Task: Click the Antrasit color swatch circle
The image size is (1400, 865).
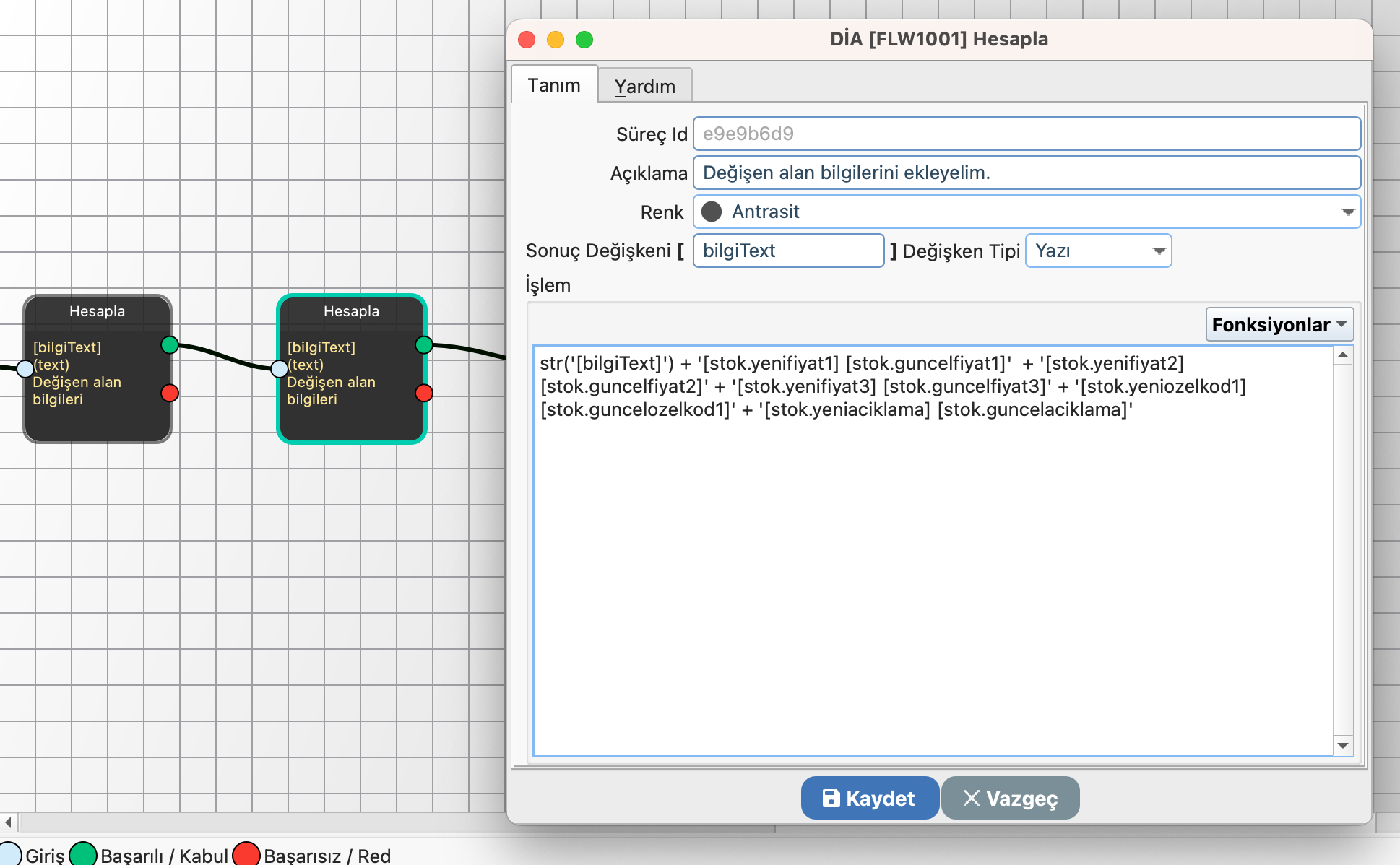Action: coord(712,212)
